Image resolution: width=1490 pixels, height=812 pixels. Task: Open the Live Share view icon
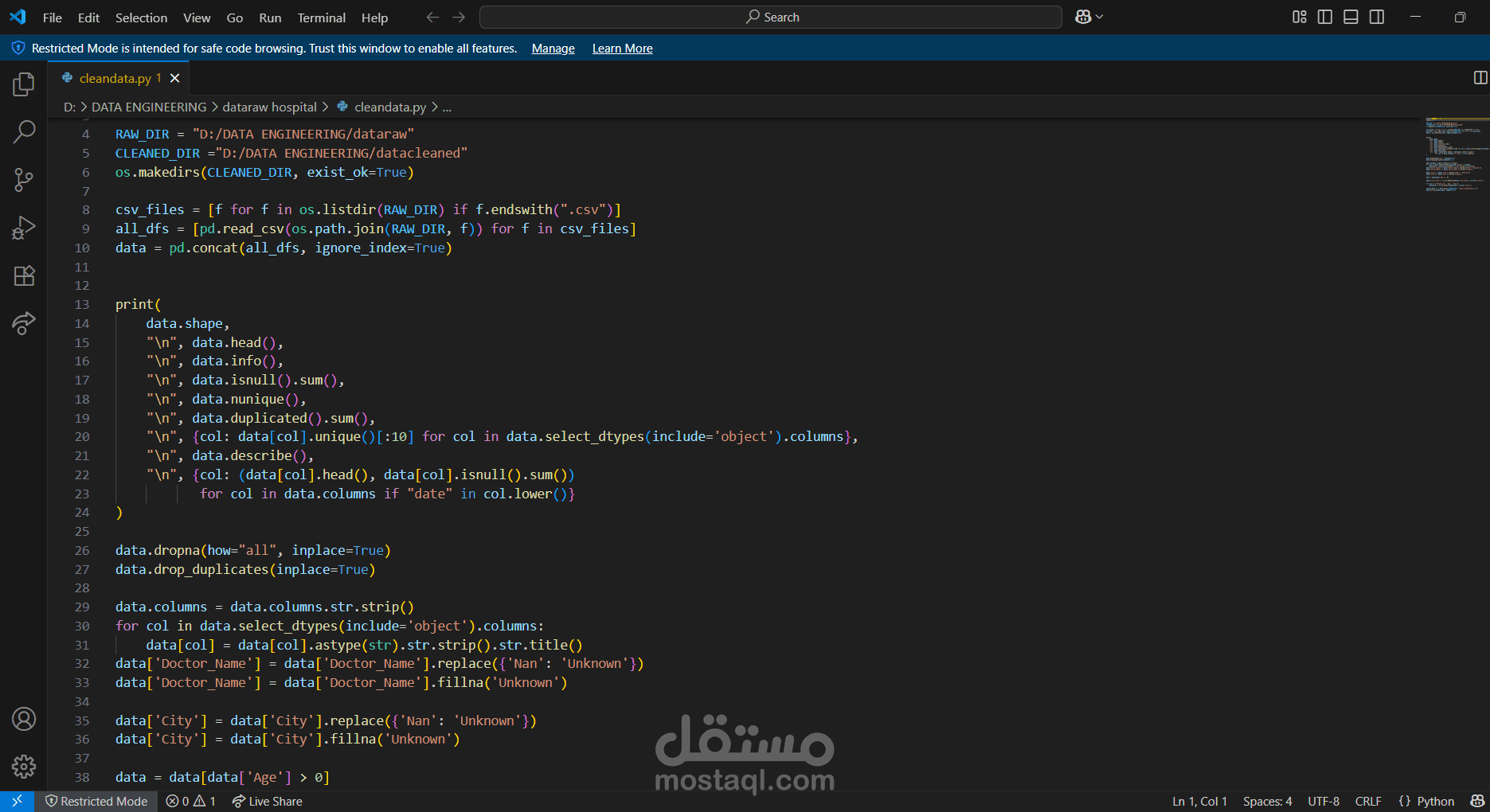[x=24, y=323]
